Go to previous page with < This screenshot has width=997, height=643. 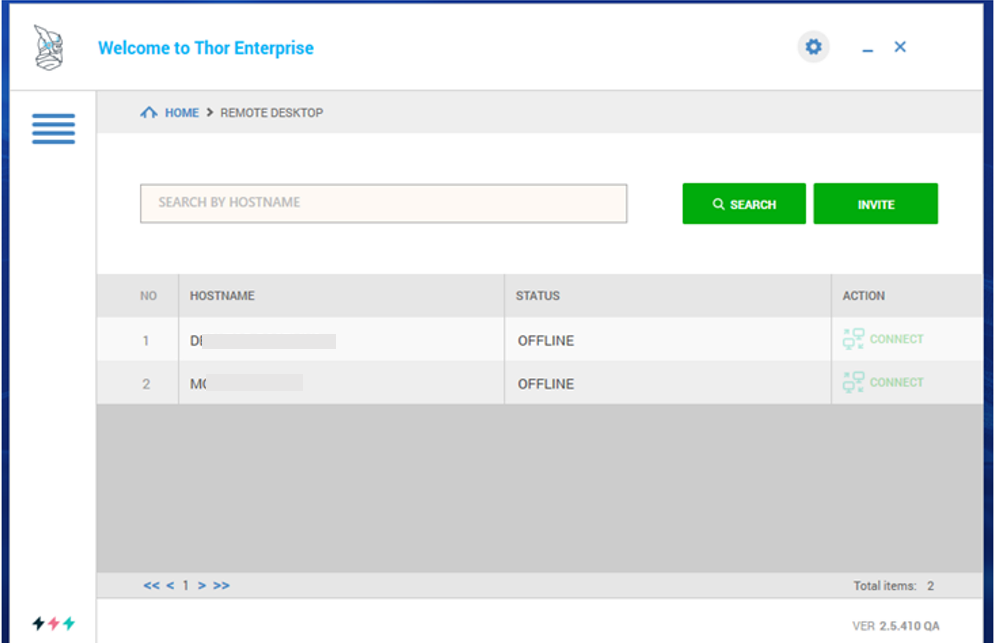[x=170, y=585]
